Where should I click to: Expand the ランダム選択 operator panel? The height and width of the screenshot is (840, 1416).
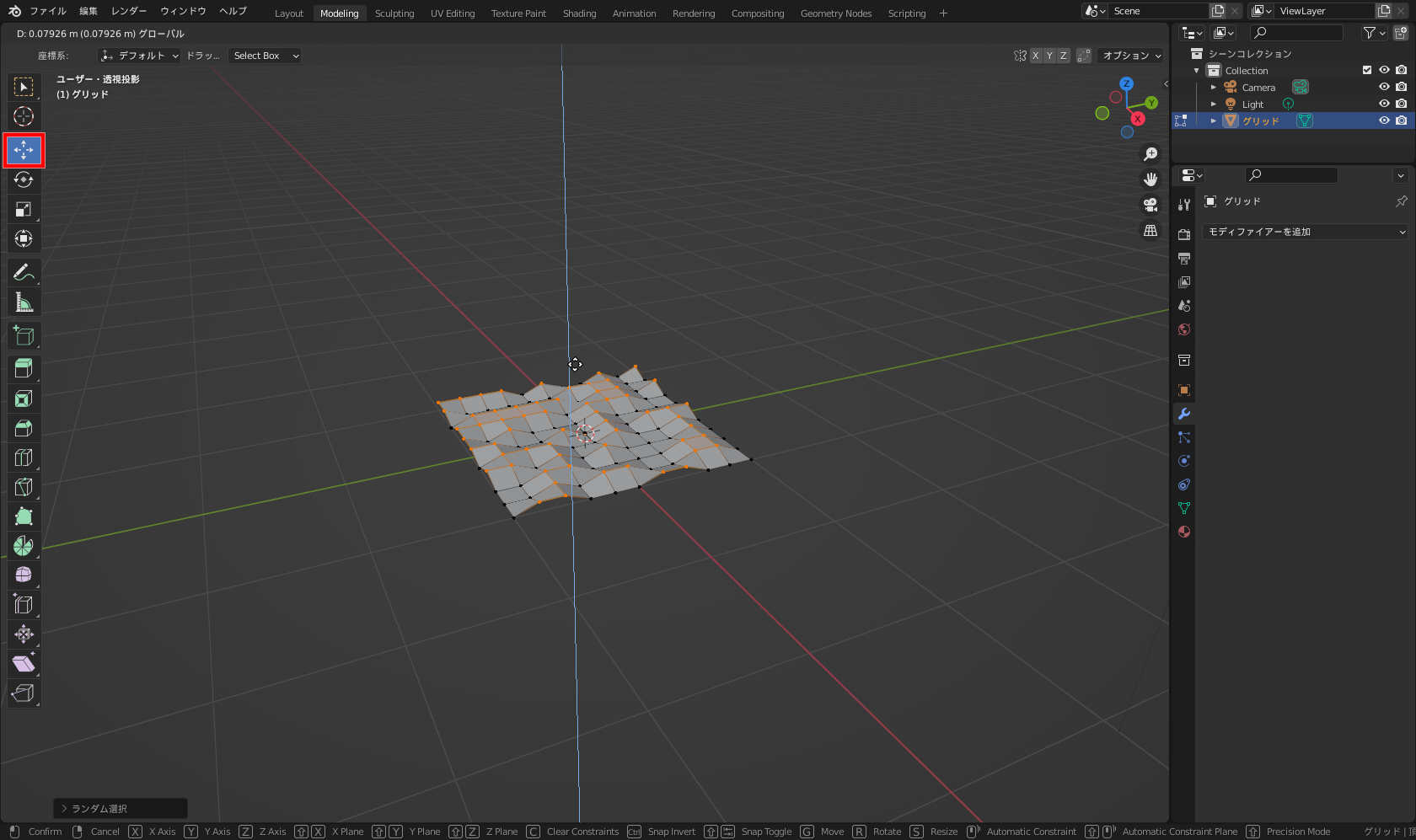121,808
